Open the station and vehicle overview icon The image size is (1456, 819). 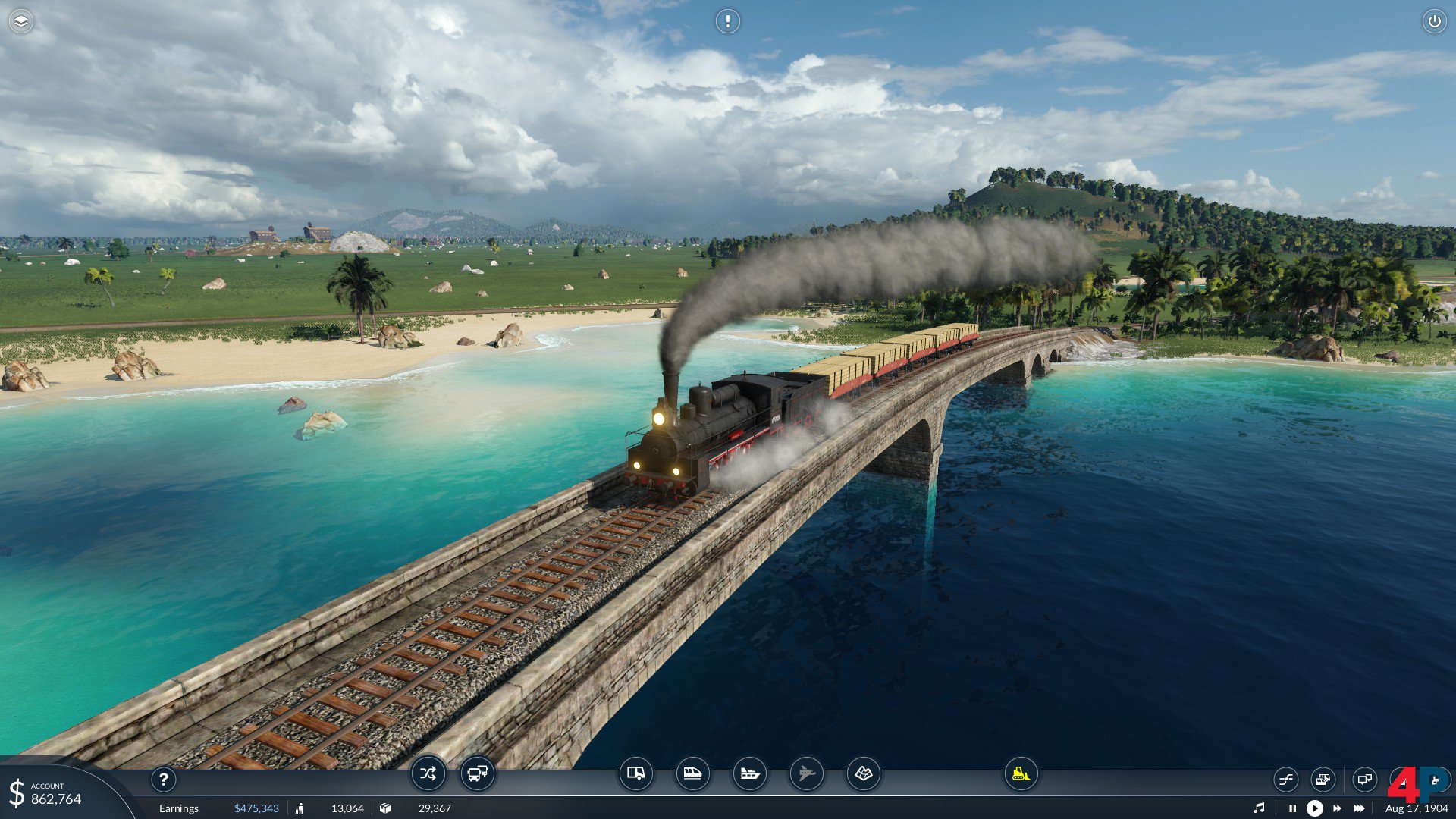(1323, 779)
